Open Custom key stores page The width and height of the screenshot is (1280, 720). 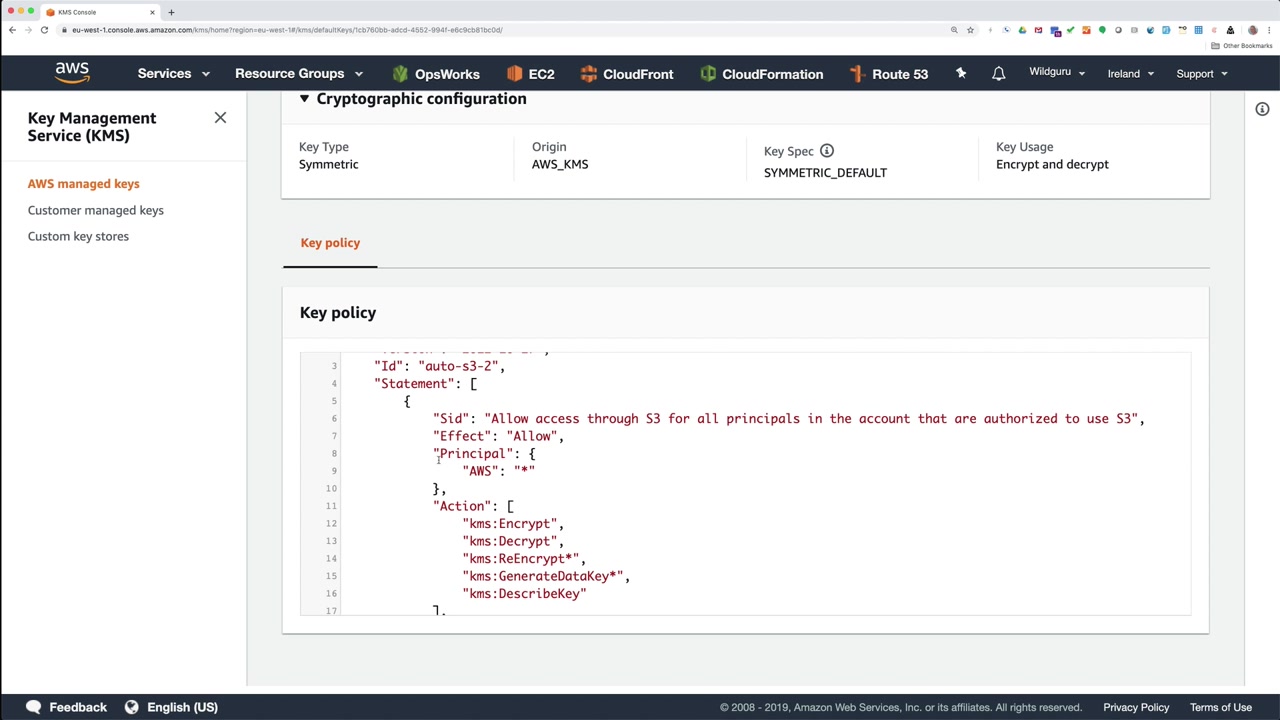[78, 236]
